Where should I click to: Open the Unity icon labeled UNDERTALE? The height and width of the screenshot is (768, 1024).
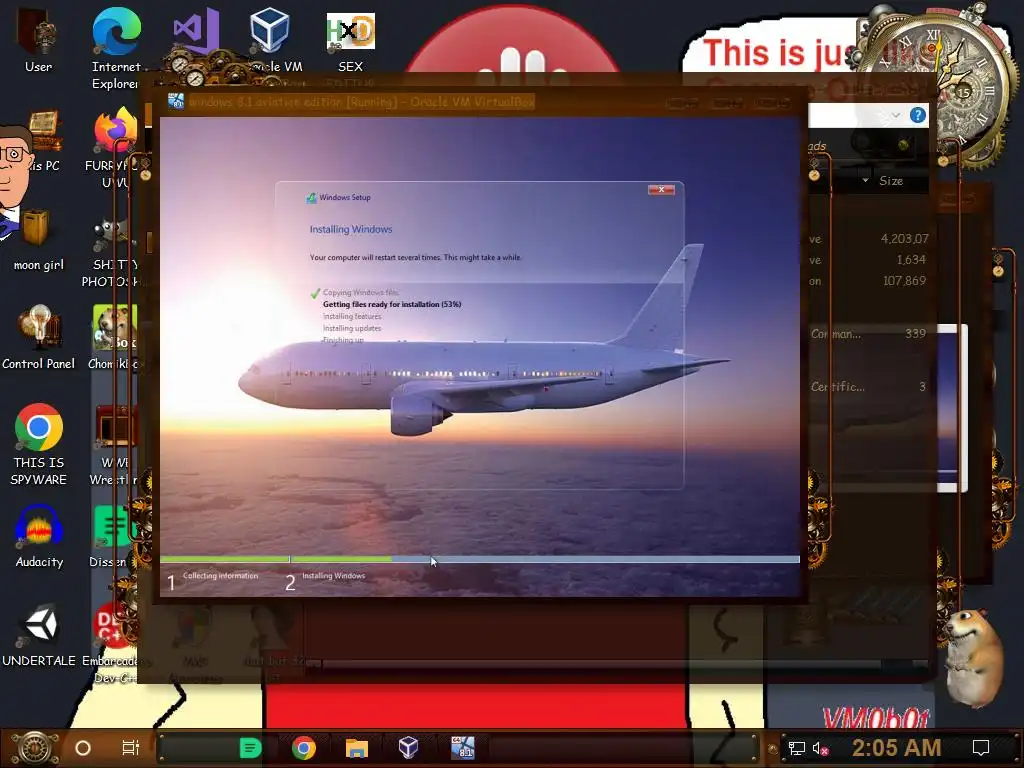39,633
